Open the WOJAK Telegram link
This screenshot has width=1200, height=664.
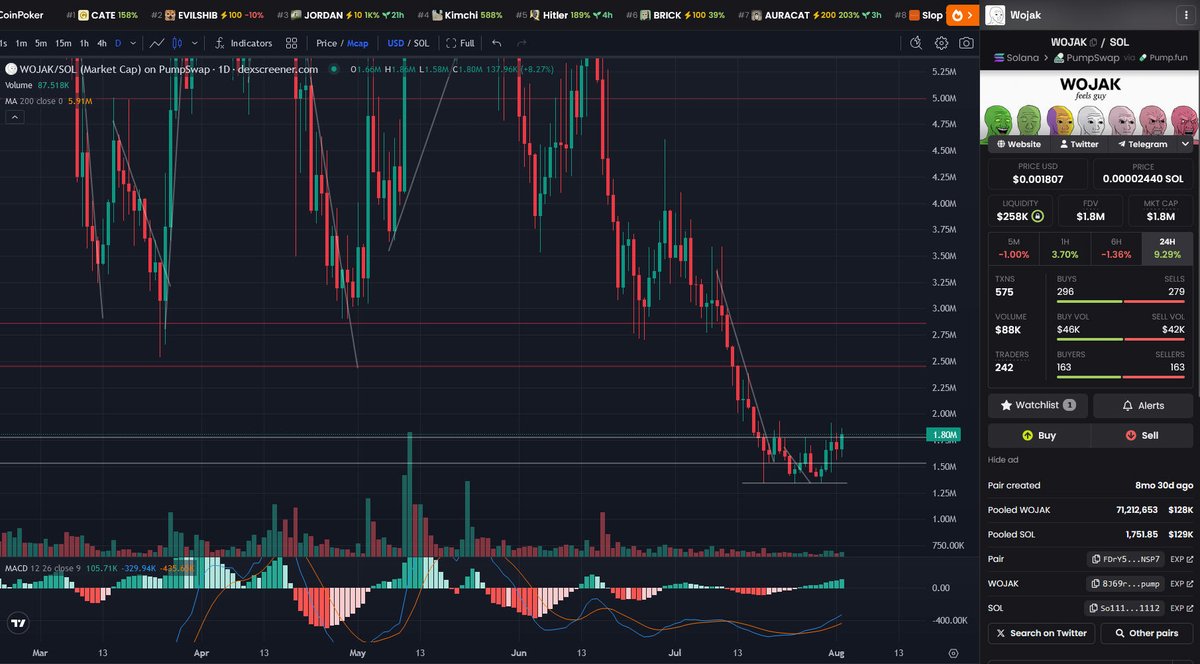(x=1142, y=144)
